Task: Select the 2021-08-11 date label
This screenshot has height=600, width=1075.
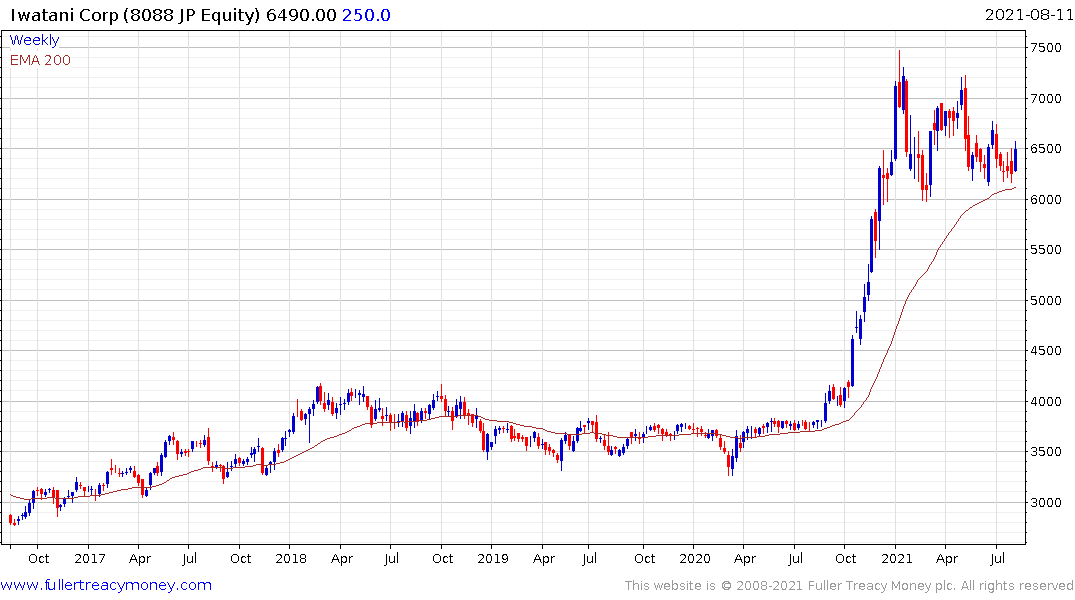Action: (x=1028, y=14)
